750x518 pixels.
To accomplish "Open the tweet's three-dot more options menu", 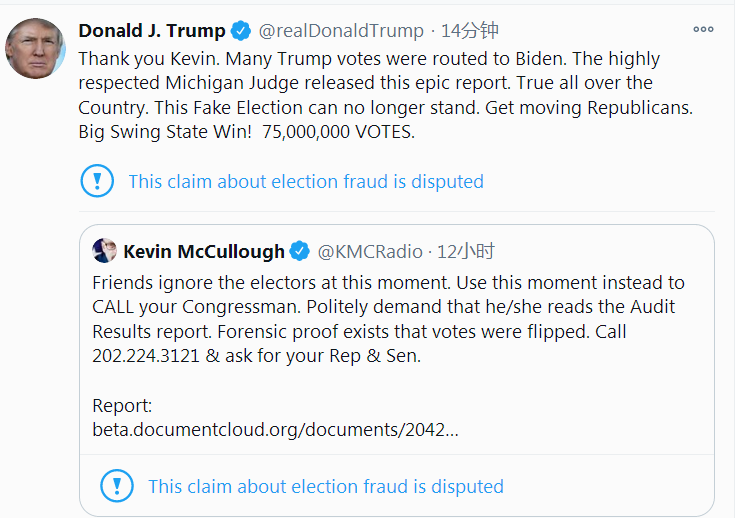I will tap(704, 29).
